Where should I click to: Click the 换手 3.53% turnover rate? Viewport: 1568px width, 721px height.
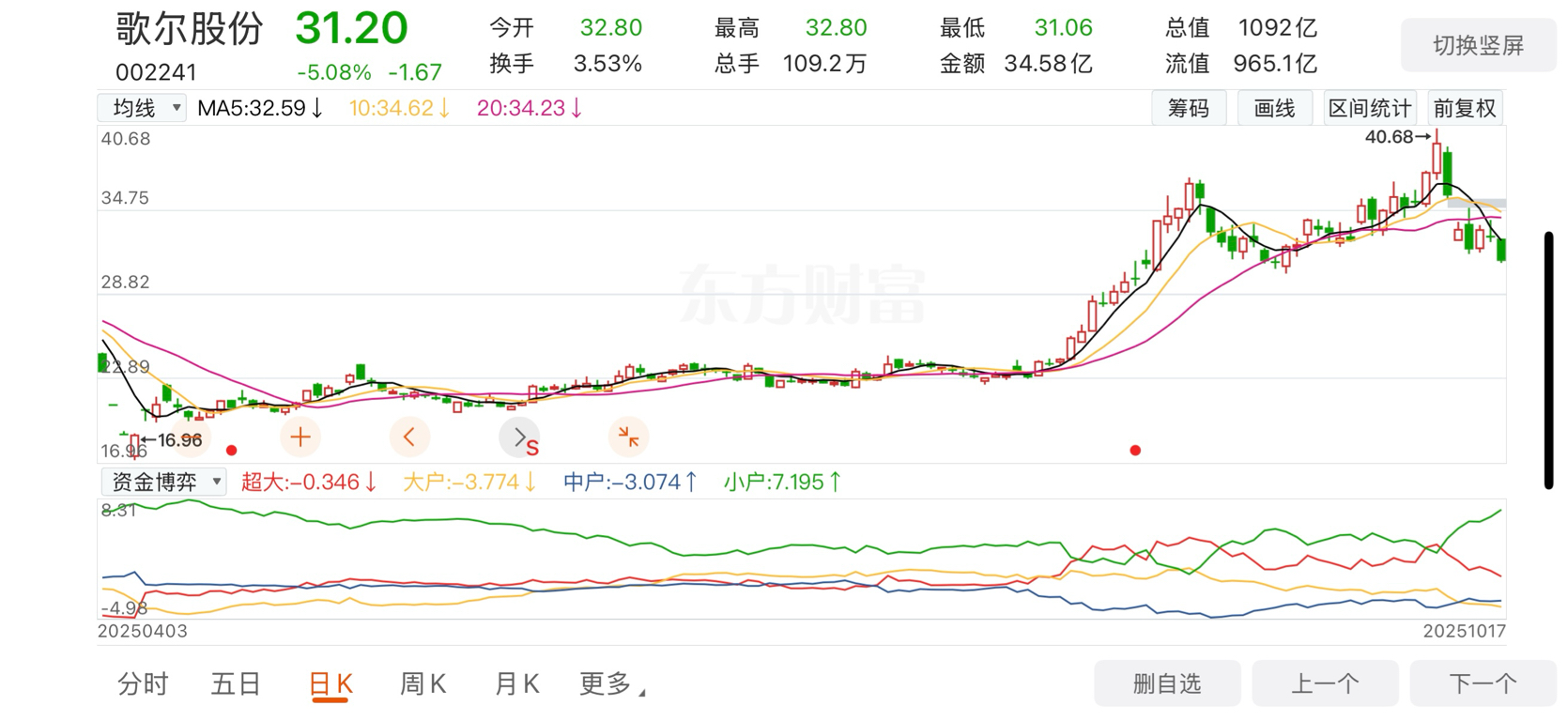click(x=565, y=64)
